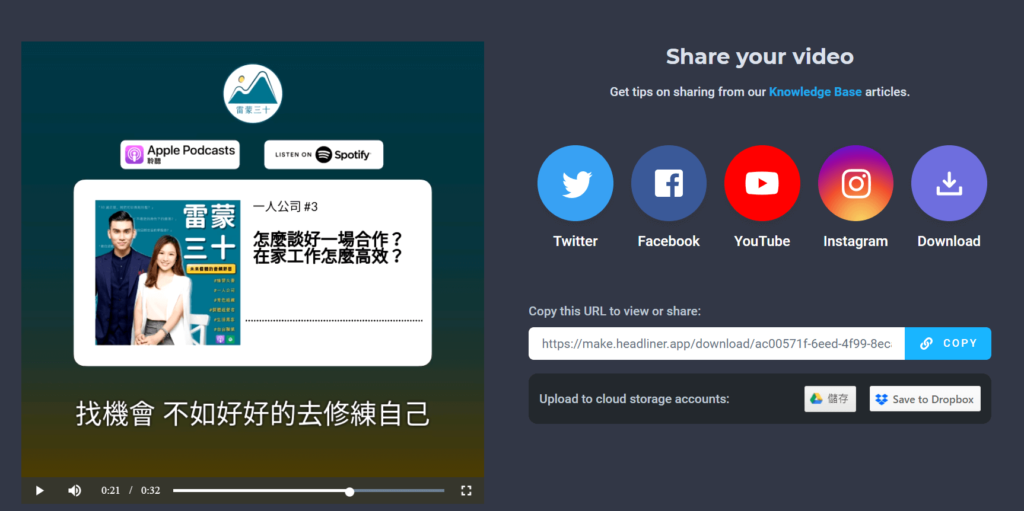Click the Share your video heading
Image resolution: width=1024 pixels, height=511 pixels.
tap(760, 57)
